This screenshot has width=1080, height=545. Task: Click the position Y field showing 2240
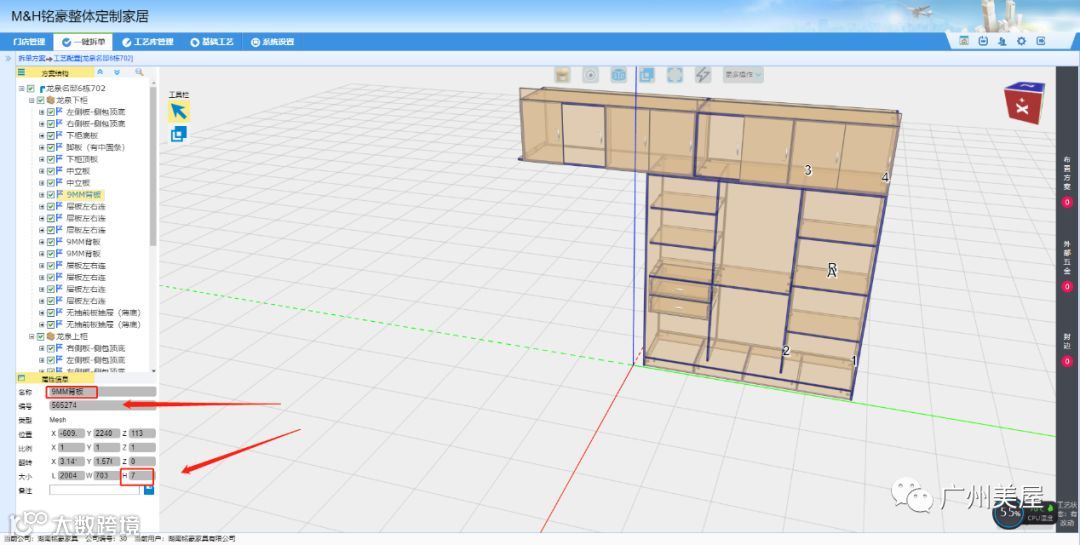point(107,433)
